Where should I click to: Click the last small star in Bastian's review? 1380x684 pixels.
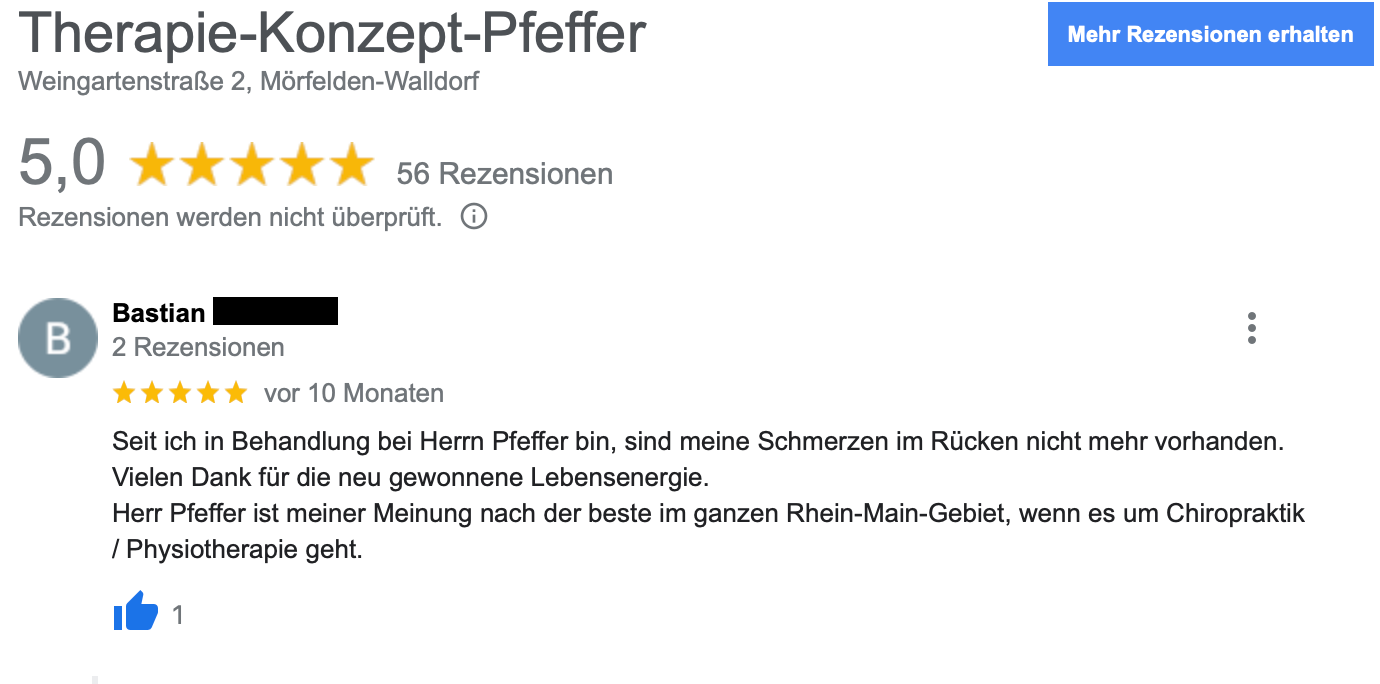click(x=236, y=393)
